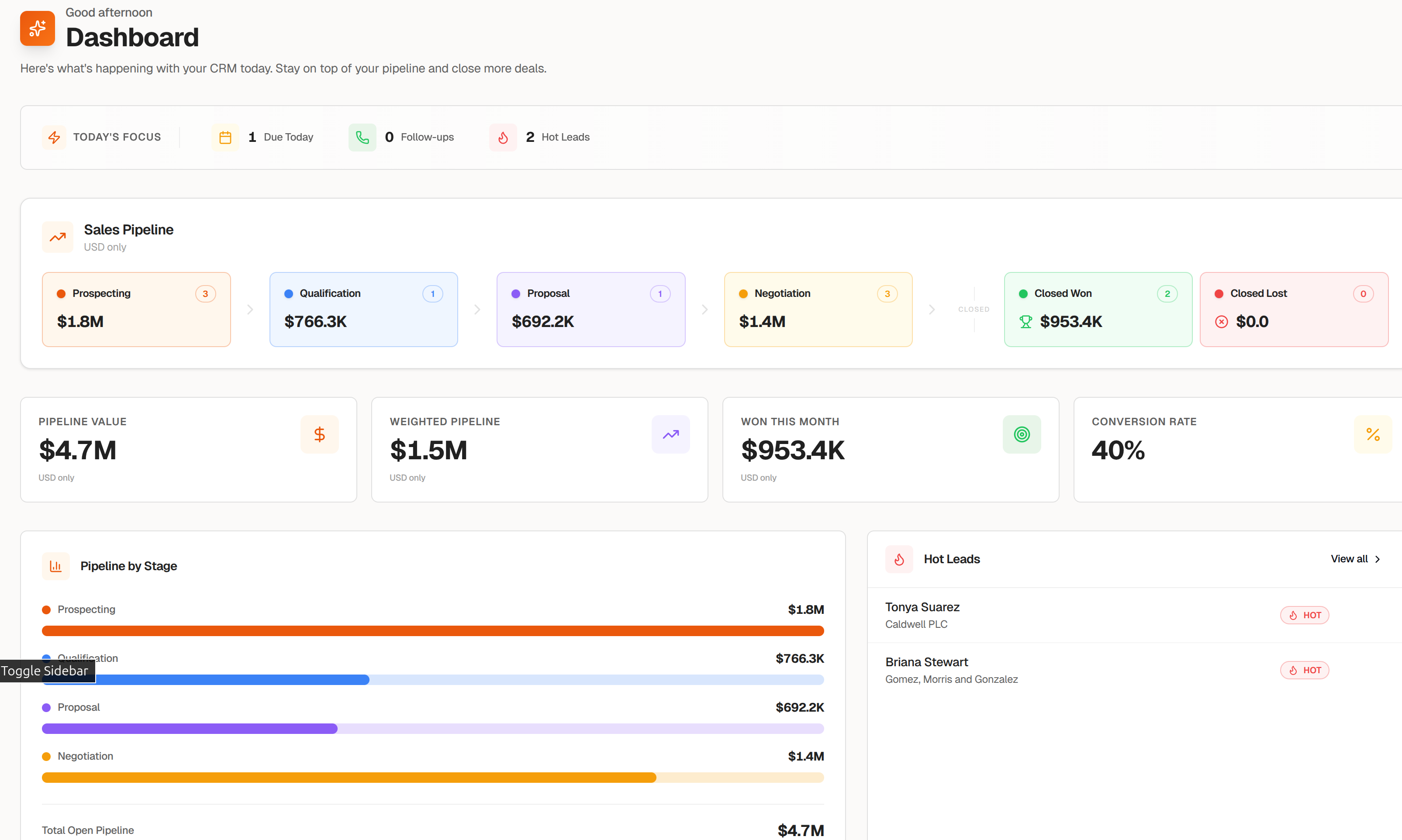Click the bar chart icon beside Pipeline by Stage
Image resolution: width=1402 pixels, height=840 pixels.
[55, 566]
